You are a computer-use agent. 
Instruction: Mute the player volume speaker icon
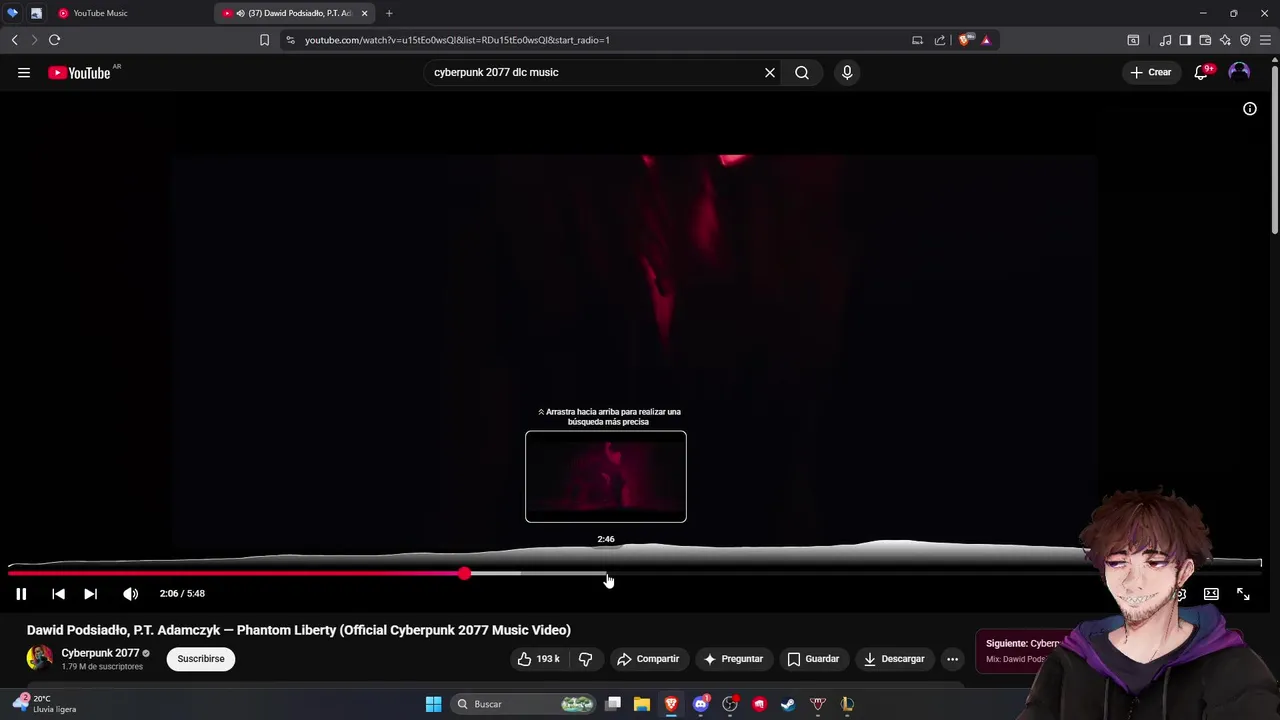point(130,594)
